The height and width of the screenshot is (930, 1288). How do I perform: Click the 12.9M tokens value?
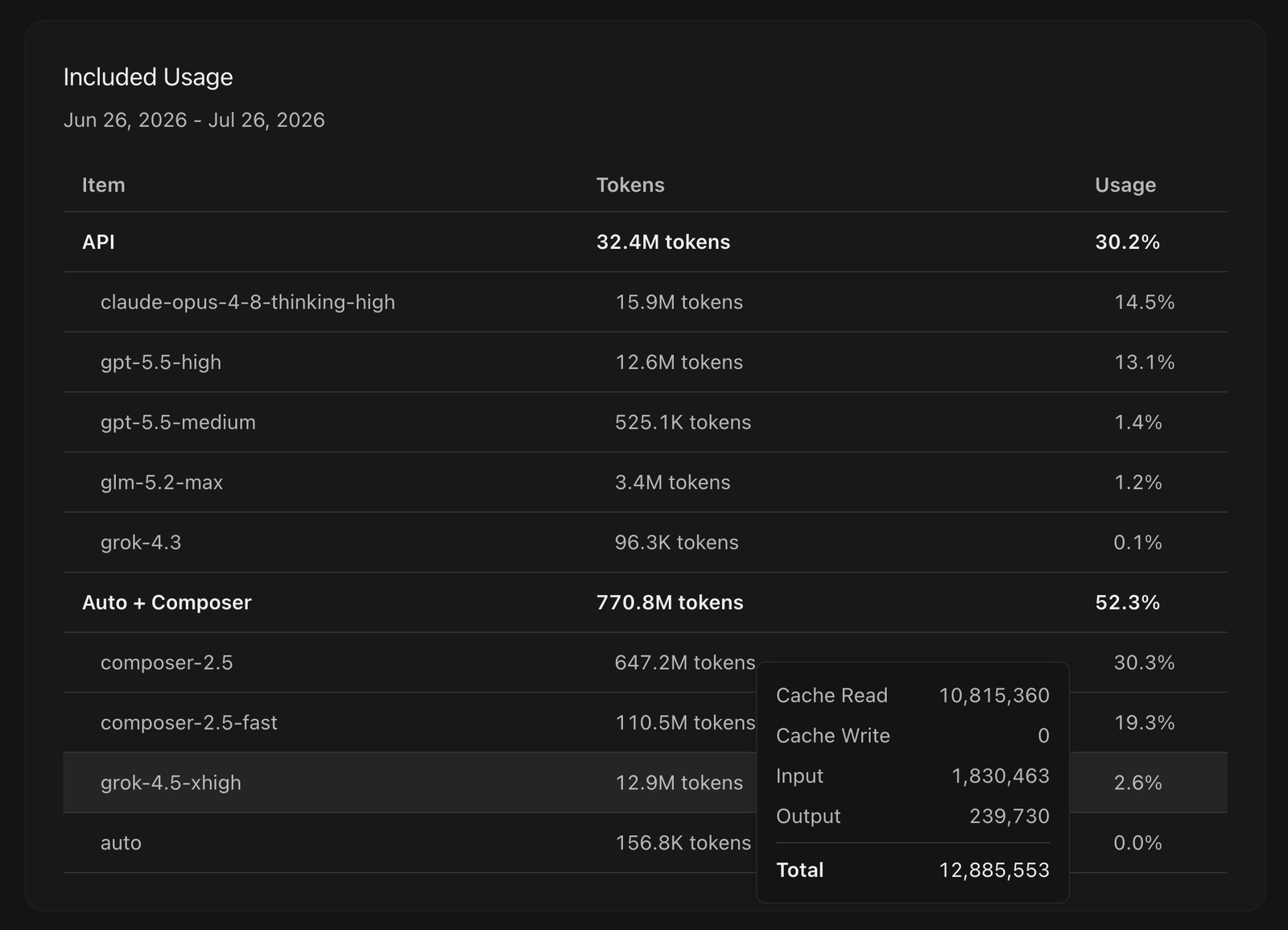[679, 783]
